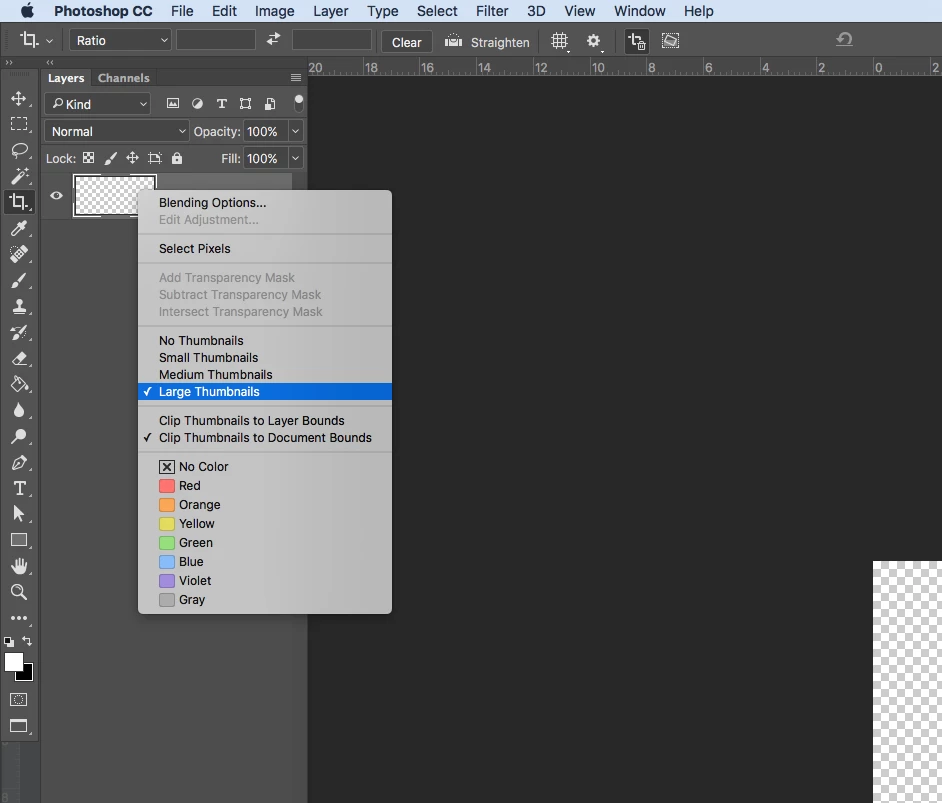Screen dimensions: 942x803
Task: Reset the crop using undo arrow
Action: pyautogui.click(x=844, y=40)
